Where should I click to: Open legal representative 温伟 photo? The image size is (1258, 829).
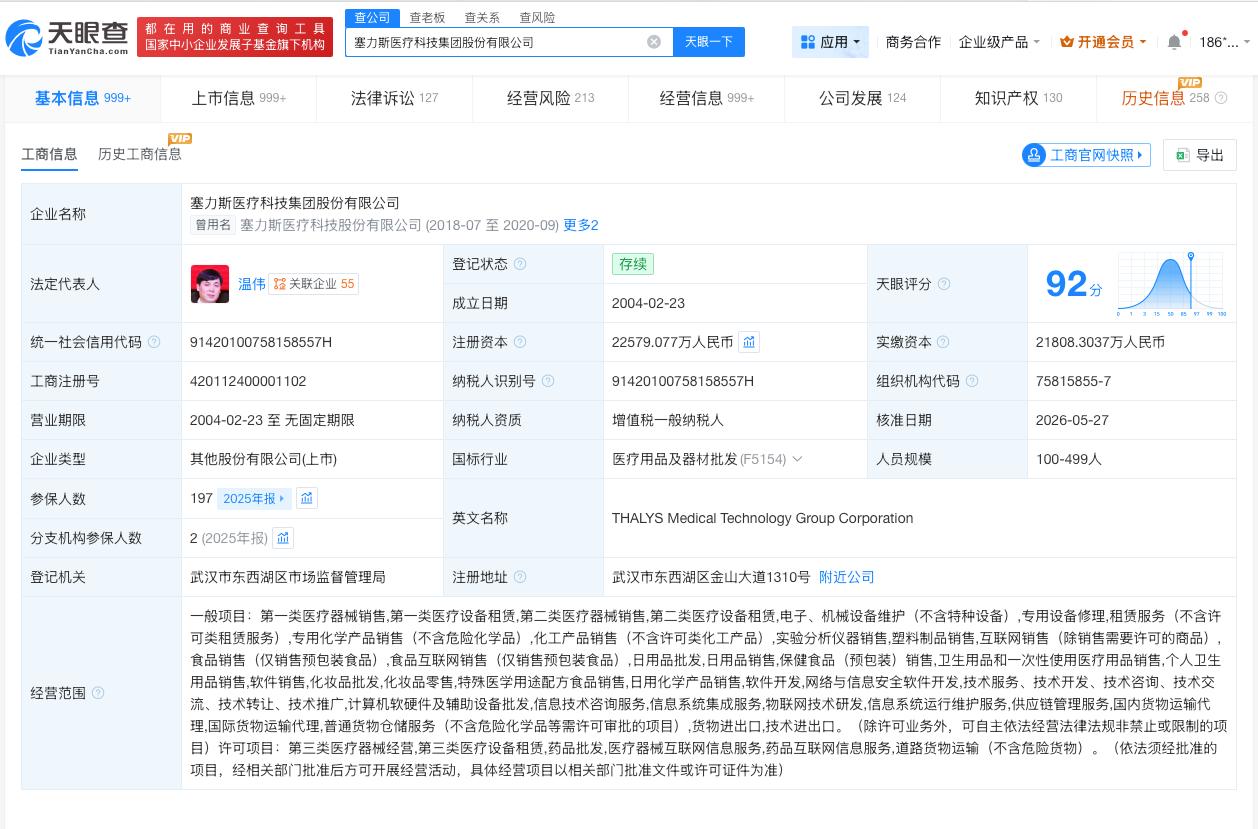[x=210, y=284]
